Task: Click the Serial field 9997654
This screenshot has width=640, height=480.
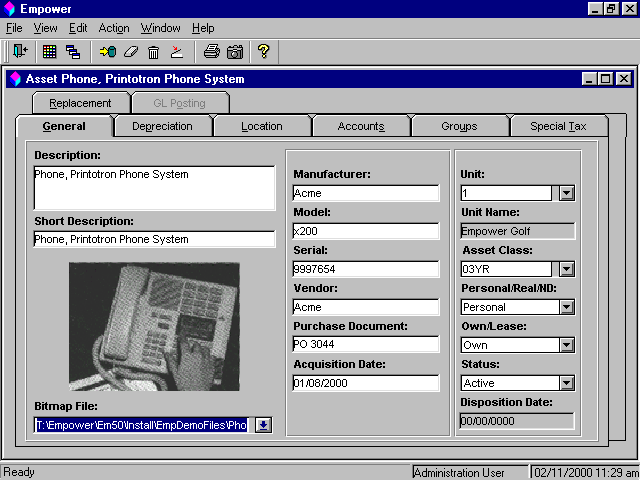Action: 366,269
